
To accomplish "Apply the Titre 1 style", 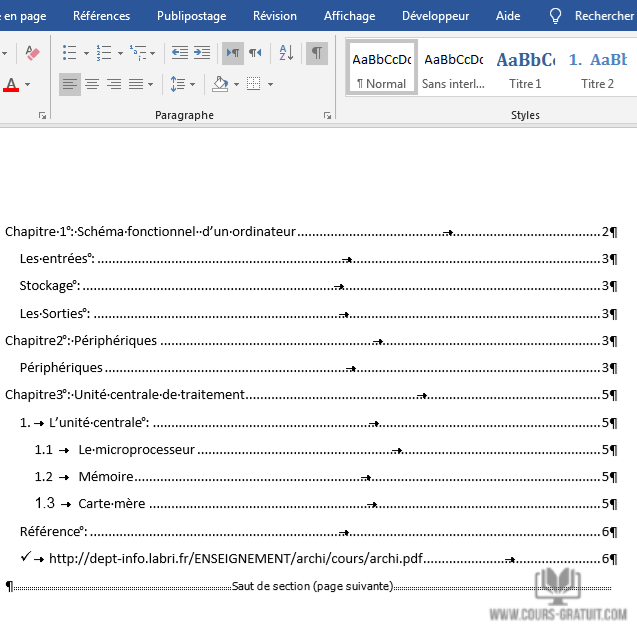I will pos(525,69).
